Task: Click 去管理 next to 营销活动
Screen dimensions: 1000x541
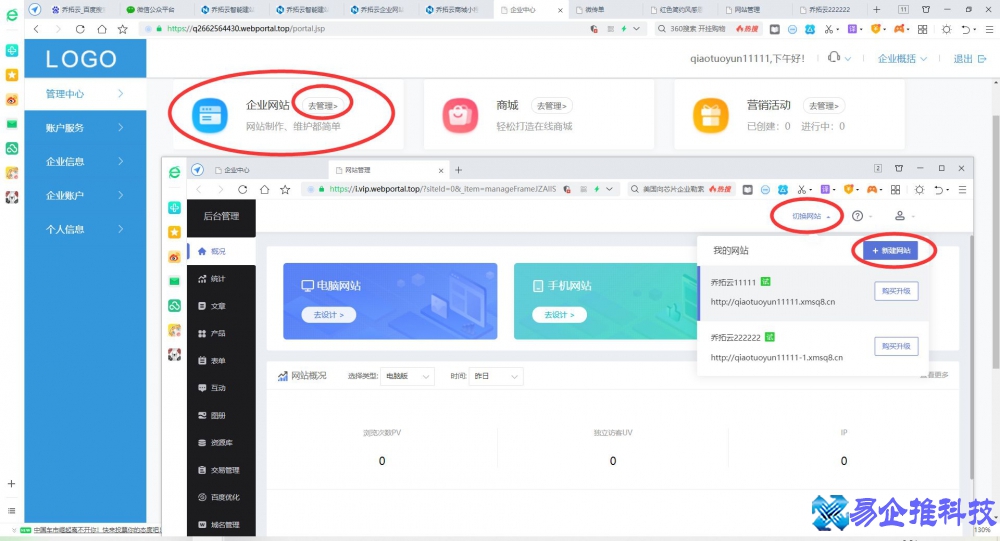Action: 823,106
